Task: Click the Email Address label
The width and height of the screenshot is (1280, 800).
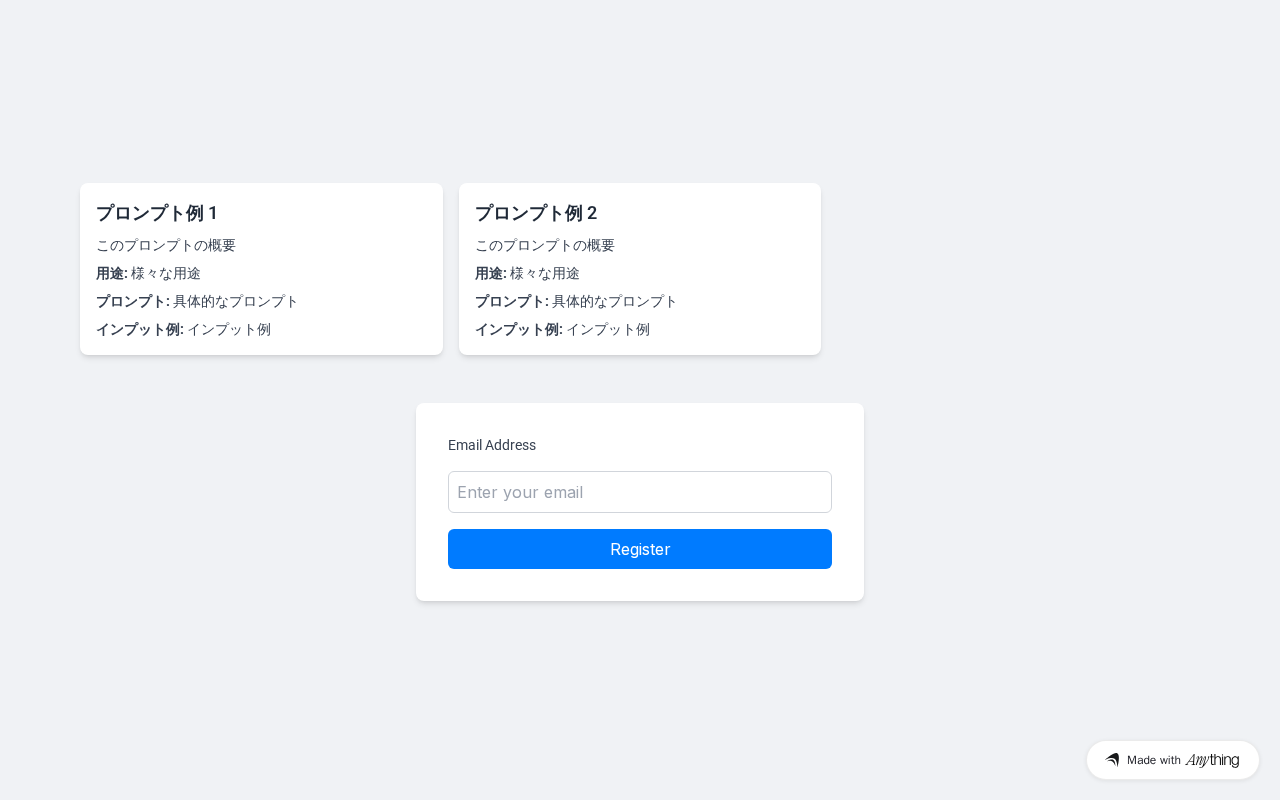Action: coord(492,445)
